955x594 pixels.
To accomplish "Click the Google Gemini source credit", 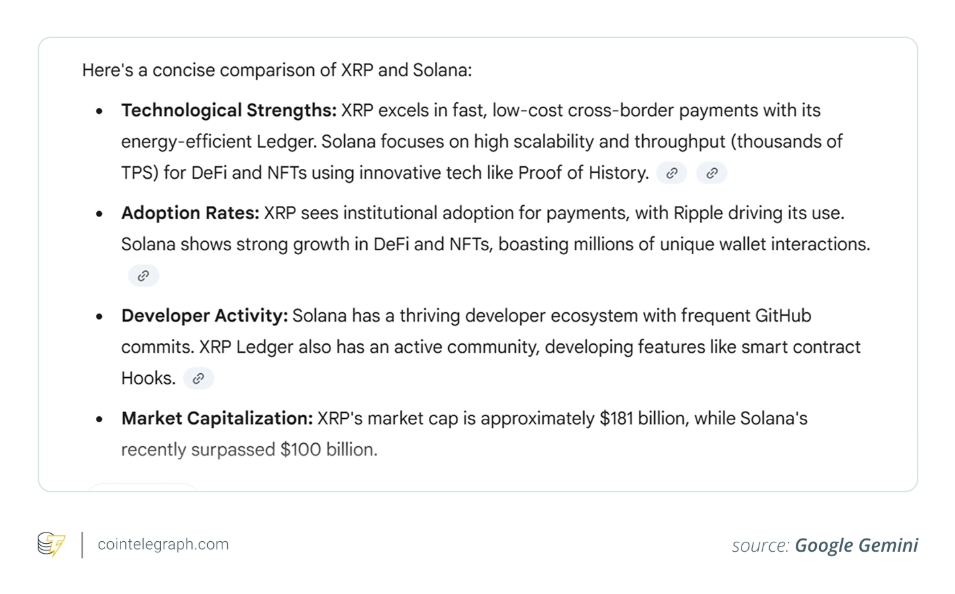I will (825, 545).
